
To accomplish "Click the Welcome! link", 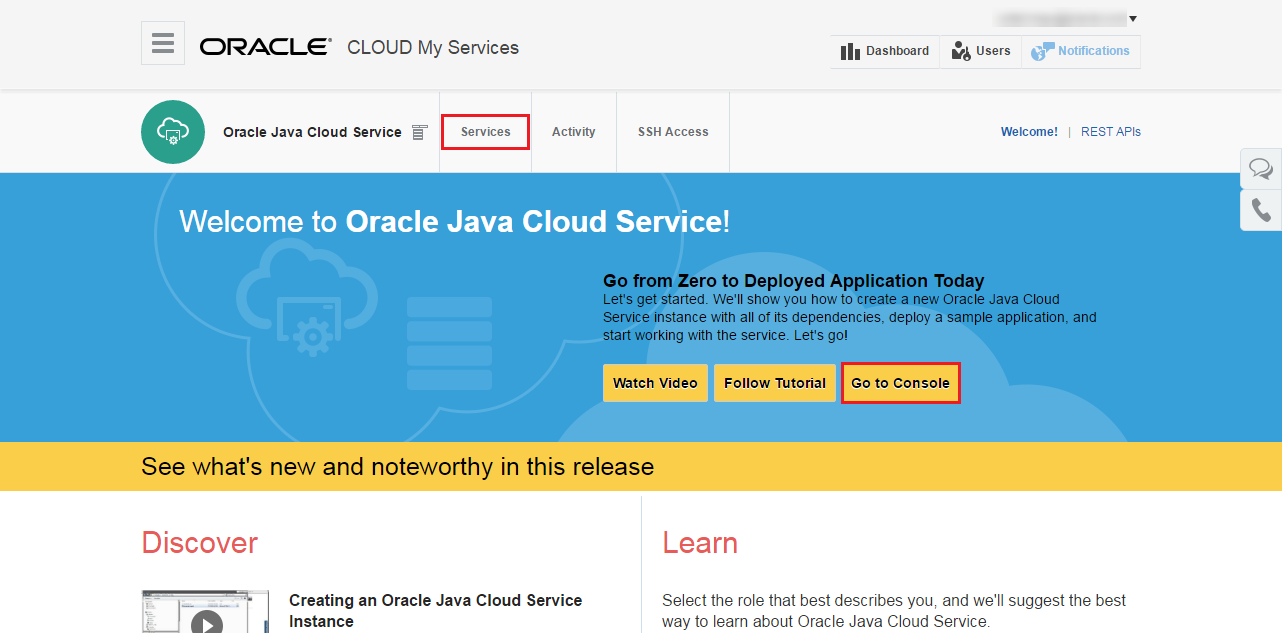I will pyautogui.click(x=1029, y=132).
